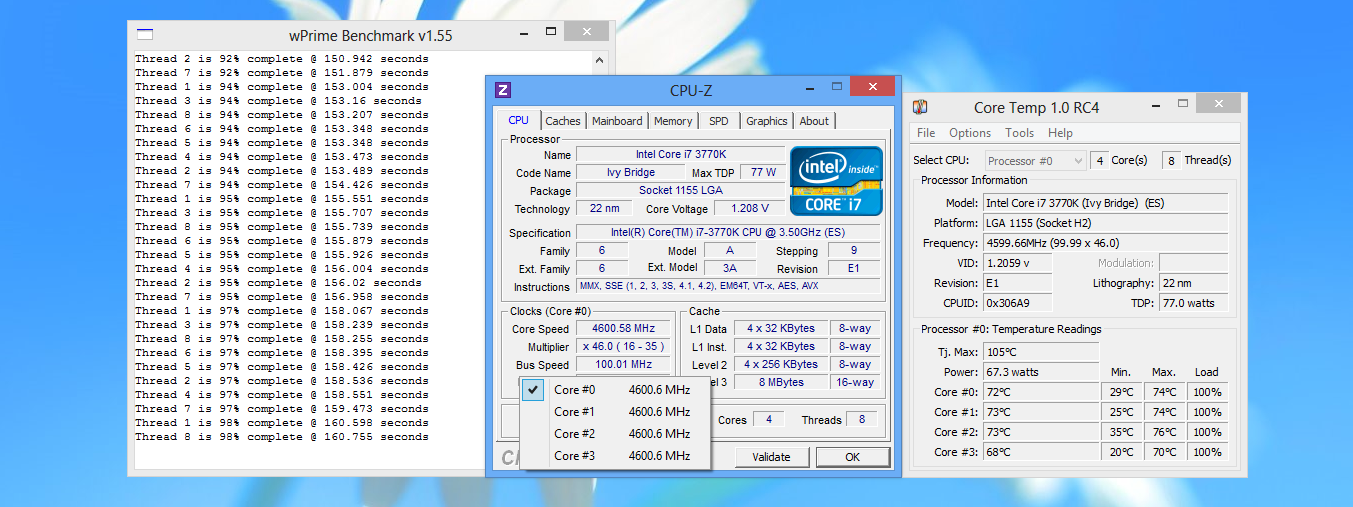Click the CPUID value 0x306A9
This screenshot has height=507, width=1353.
click(x=1018, y=303)
